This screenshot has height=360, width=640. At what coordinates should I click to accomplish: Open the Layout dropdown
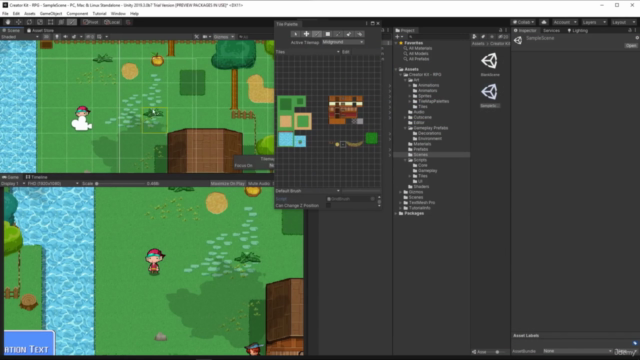point(623,22)
